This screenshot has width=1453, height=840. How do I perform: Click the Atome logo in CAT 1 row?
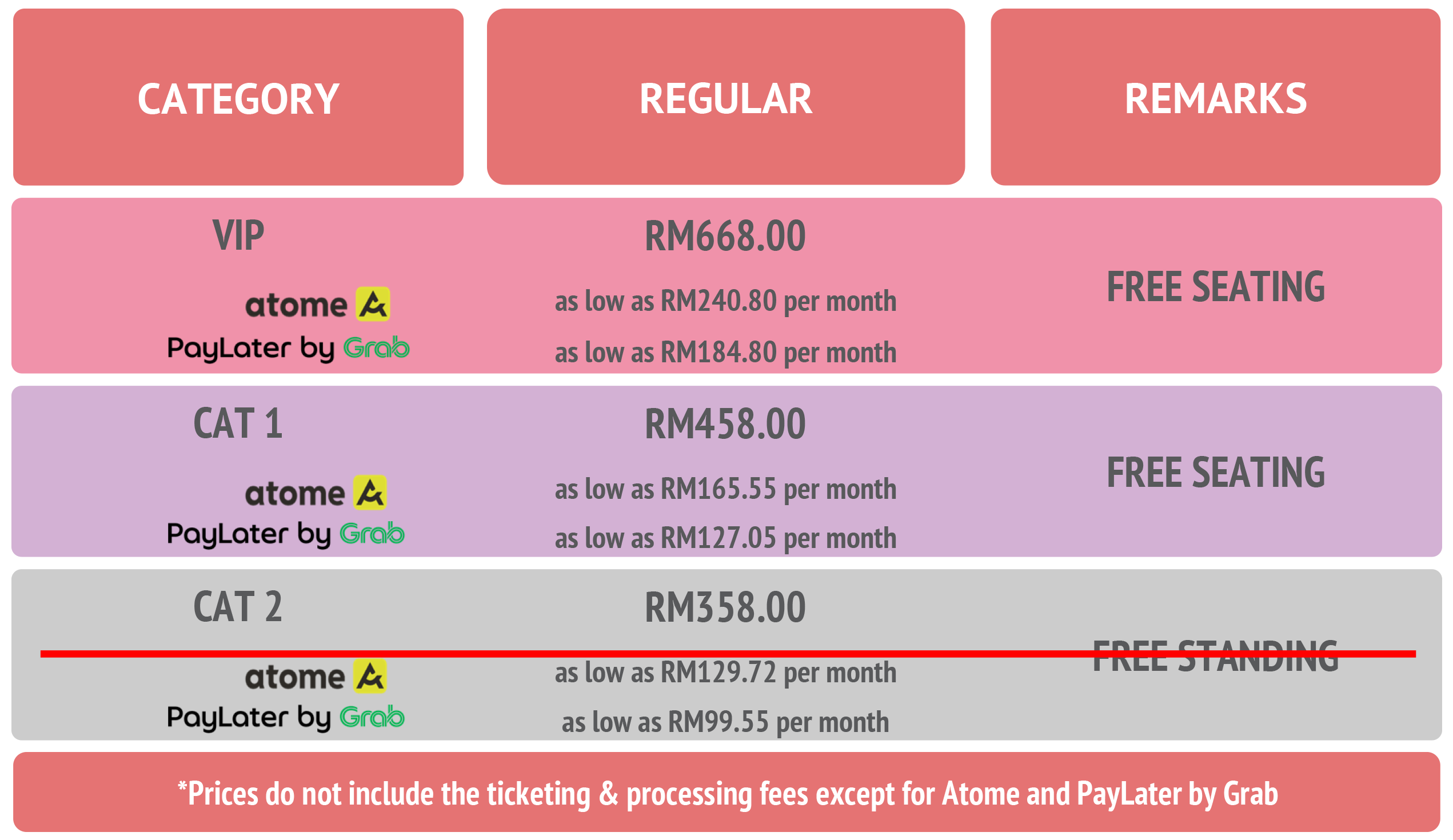point(316,493)
